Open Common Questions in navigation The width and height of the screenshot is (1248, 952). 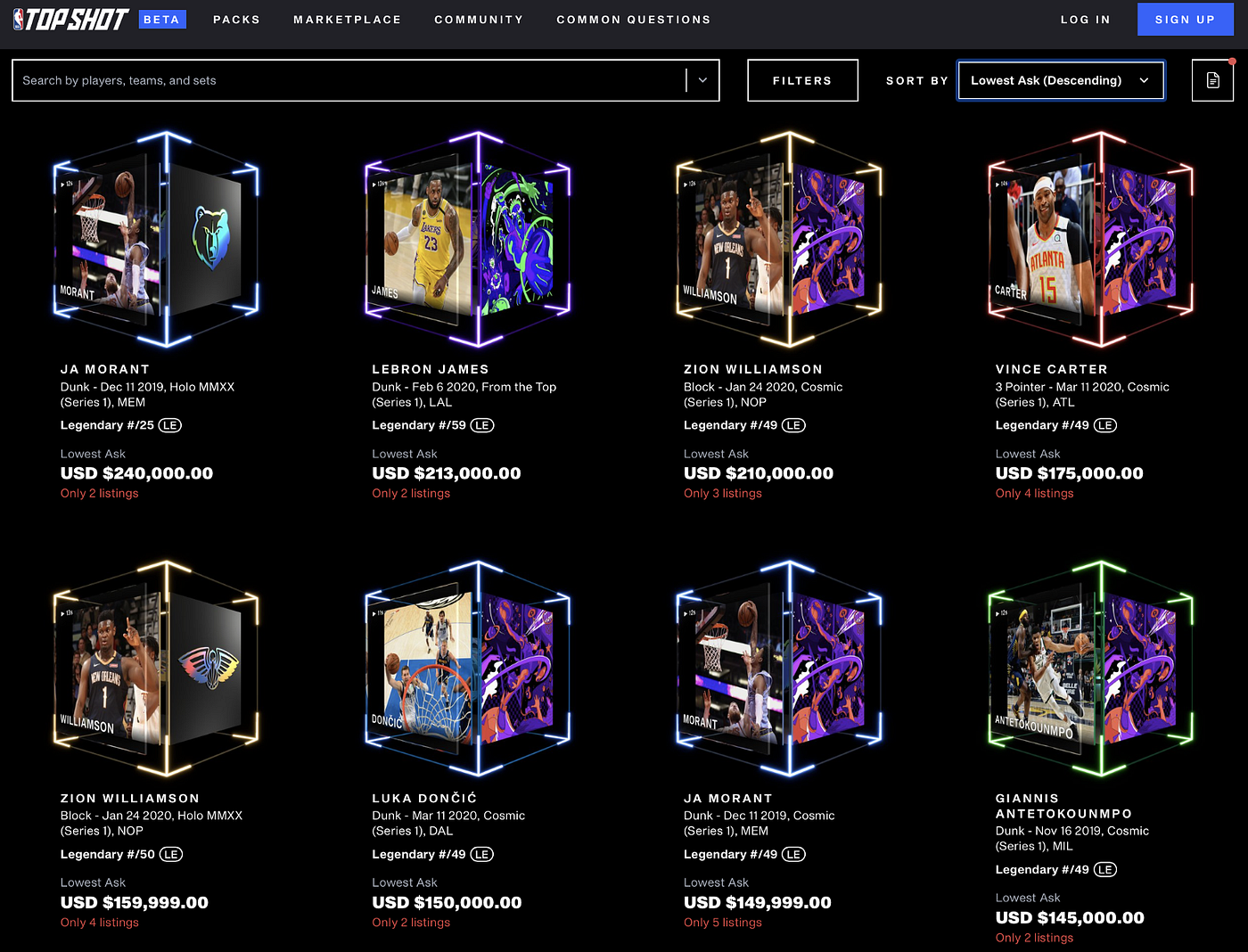[634, 20]
